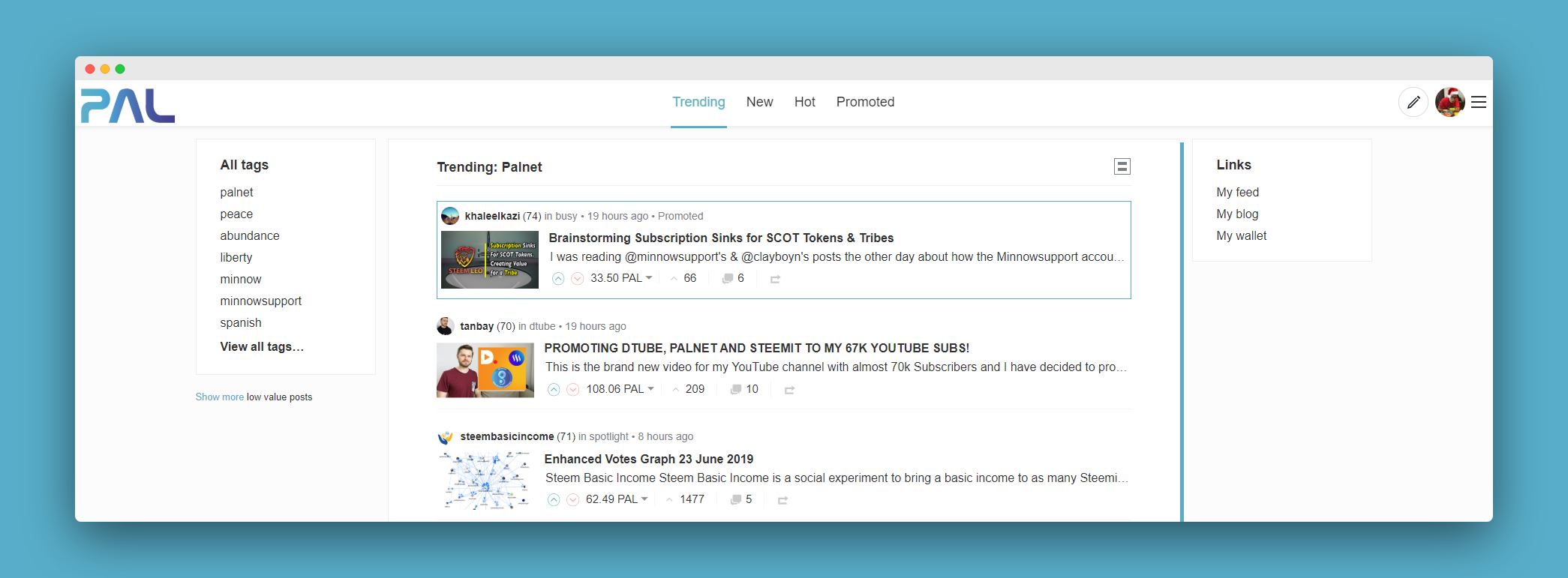Open khaleelkazi's username link
This screenshot has height=578, width=1568.
coord(492,216)
